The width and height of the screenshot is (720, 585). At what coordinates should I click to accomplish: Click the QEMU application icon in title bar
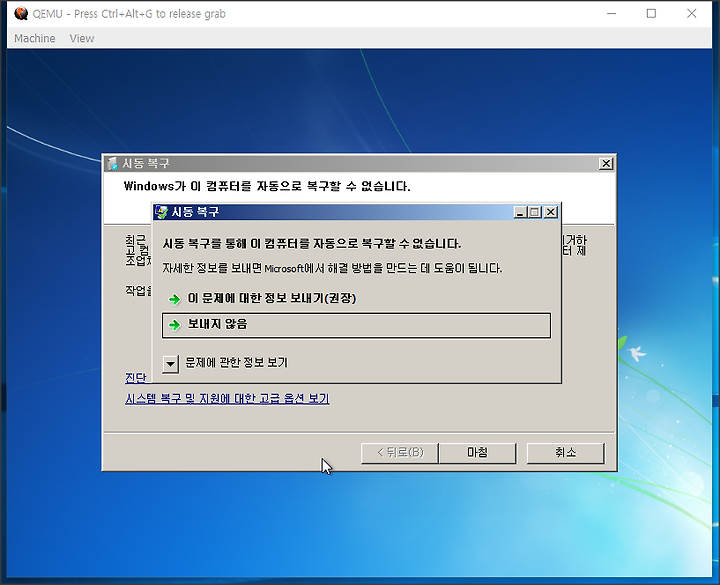21,13
